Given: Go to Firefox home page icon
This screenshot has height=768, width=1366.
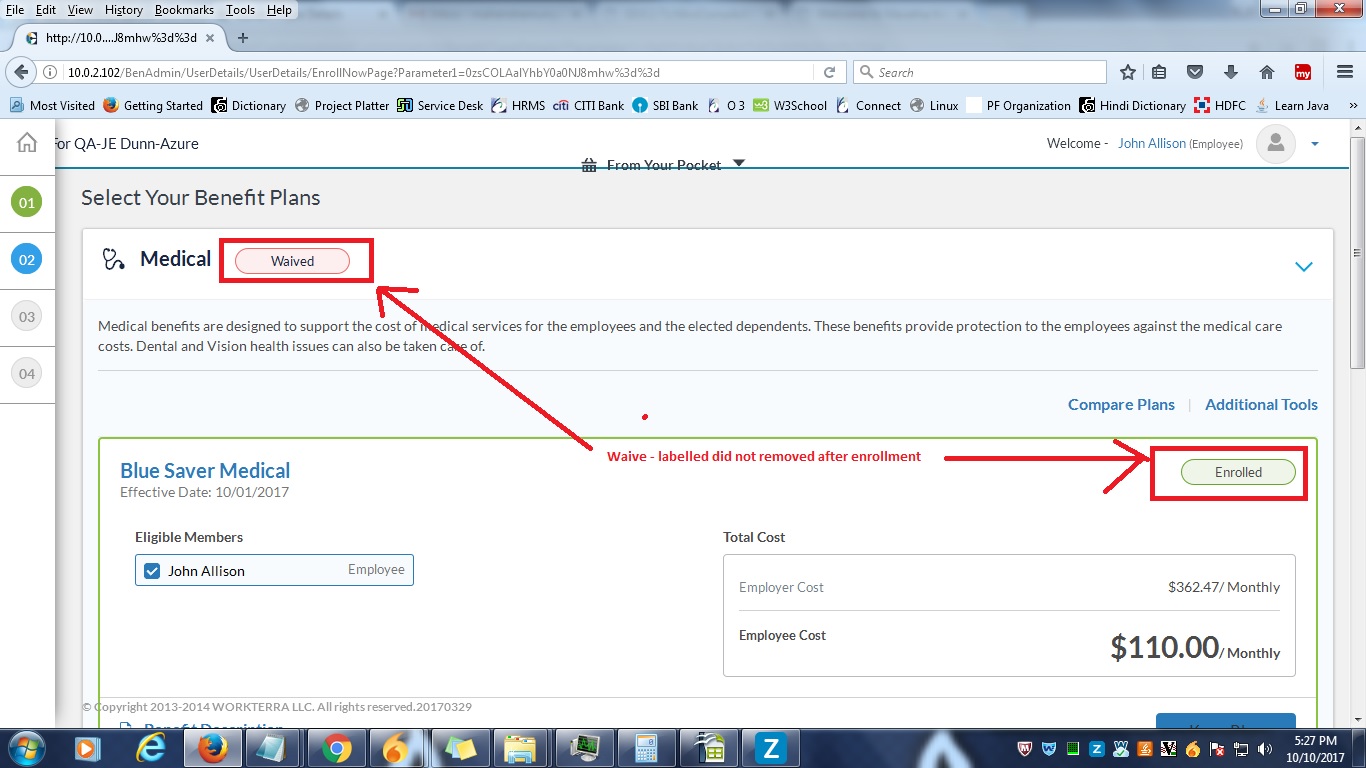Looking at the screenshot, I should click(1267, 72).
